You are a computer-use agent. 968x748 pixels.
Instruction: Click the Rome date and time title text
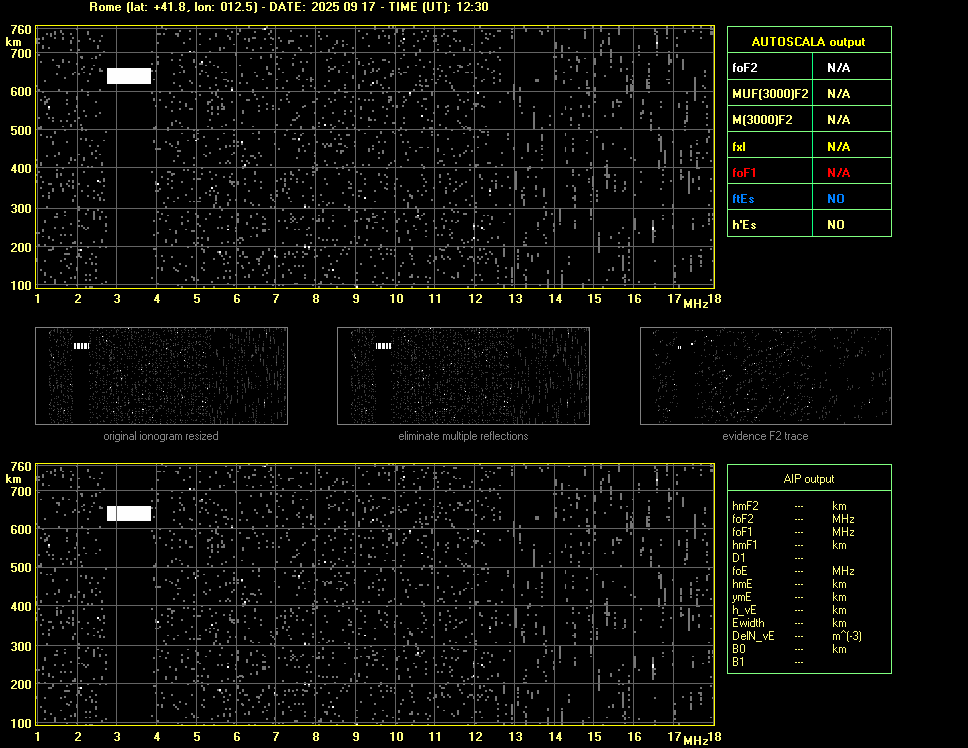[x=288, y=7]
